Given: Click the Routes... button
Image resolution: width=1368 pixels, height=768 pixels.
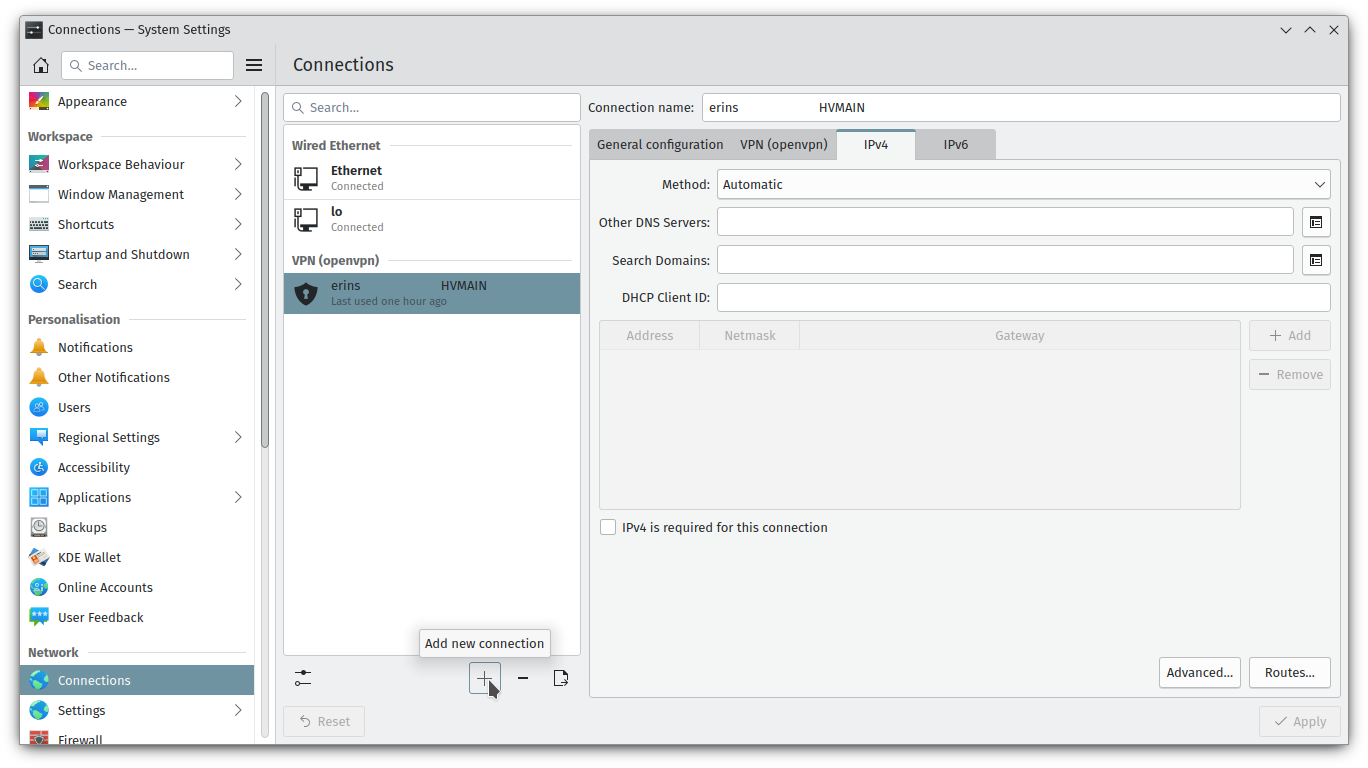Looking at the screenshot, I should coord(1289,672).
